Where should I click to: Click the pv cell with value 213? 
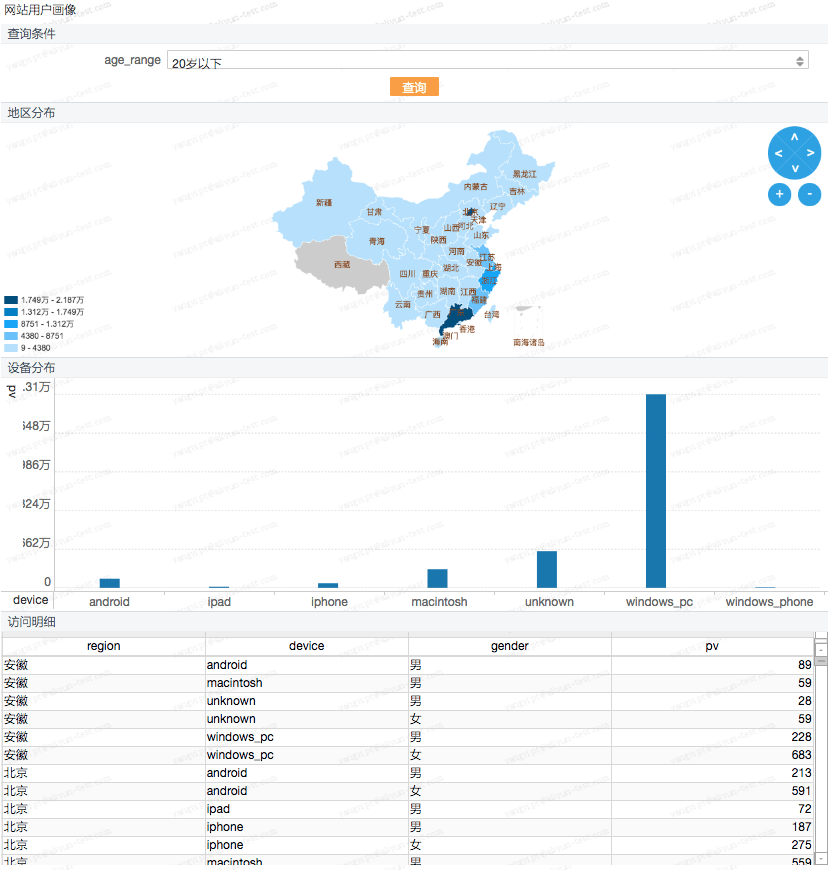click(x=712, y=772)
